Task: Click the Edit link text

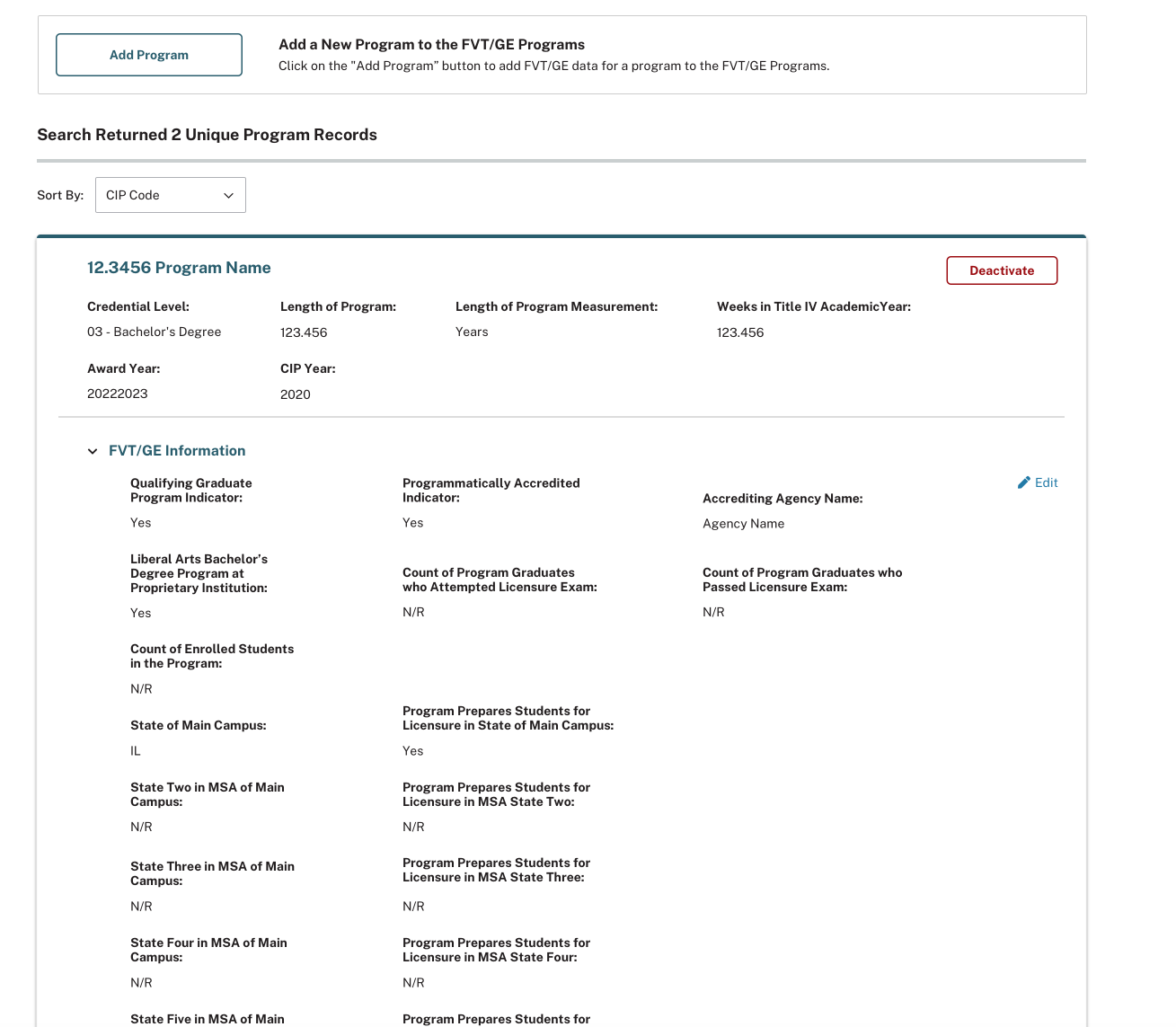Action: point(1046,483)
